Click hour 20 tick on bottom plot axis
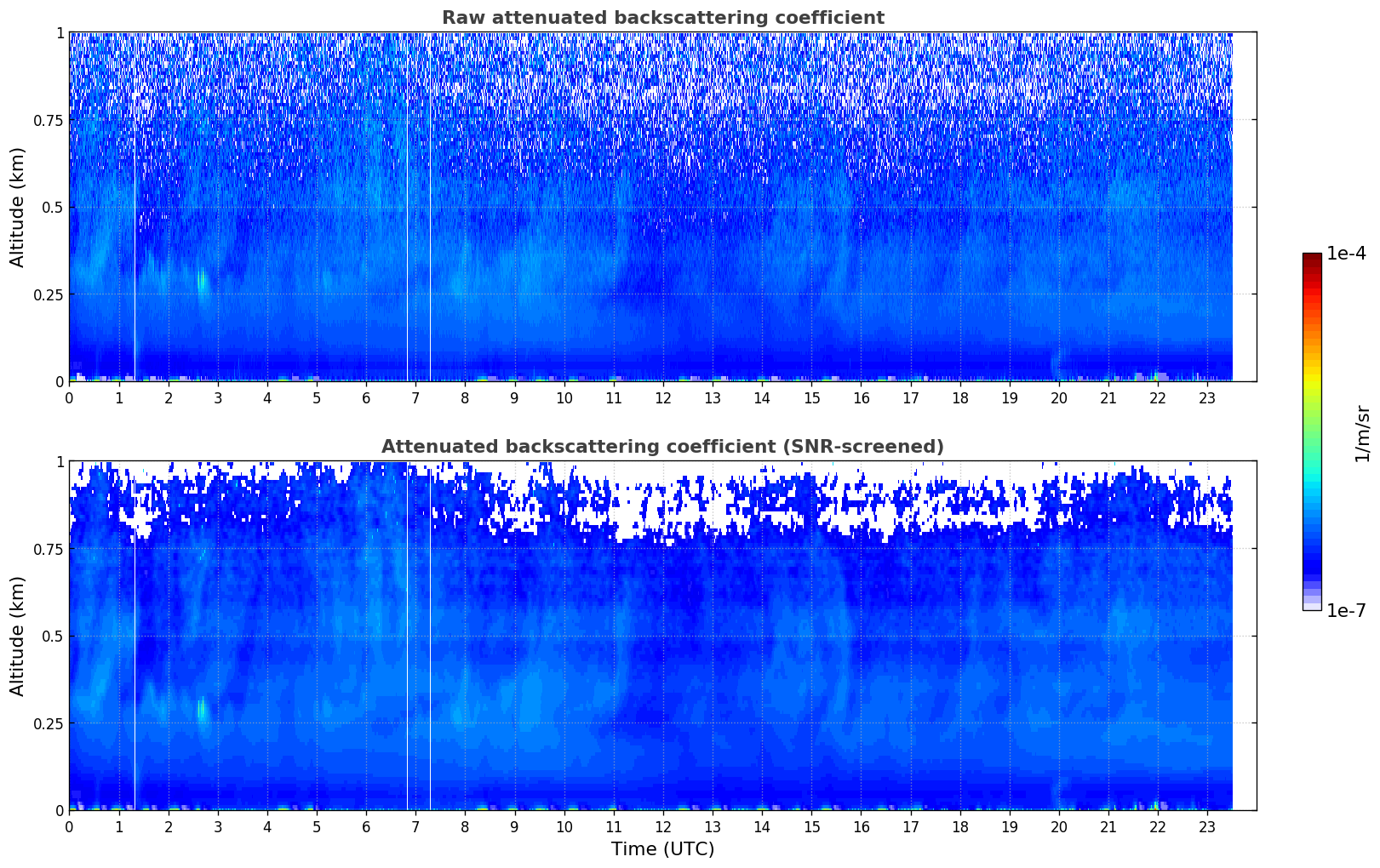The width and height of the screenshot is (1380, 868). point(1058,826)
